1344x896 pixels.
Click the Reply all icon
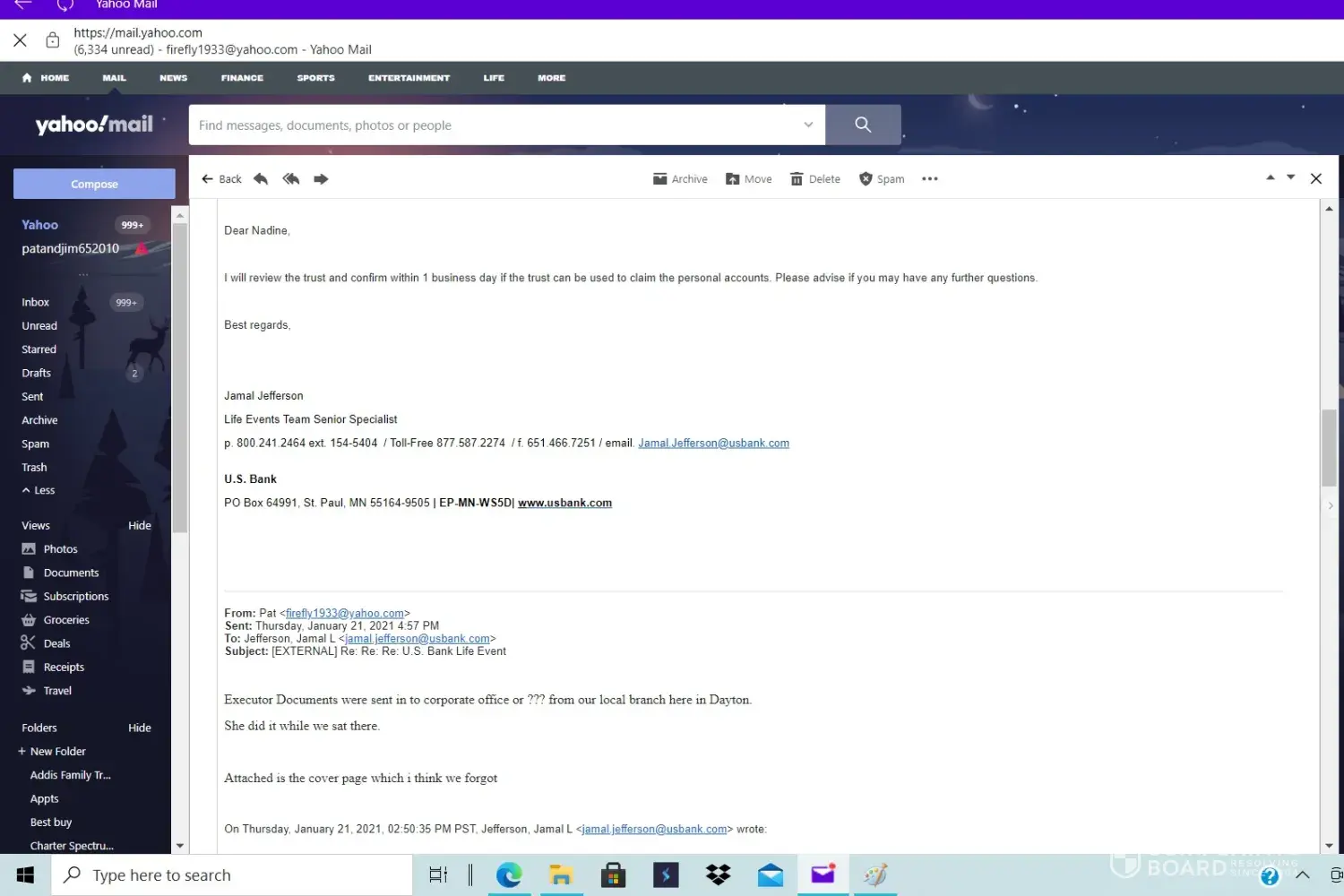pyautogui.click(x=291, y=179)
